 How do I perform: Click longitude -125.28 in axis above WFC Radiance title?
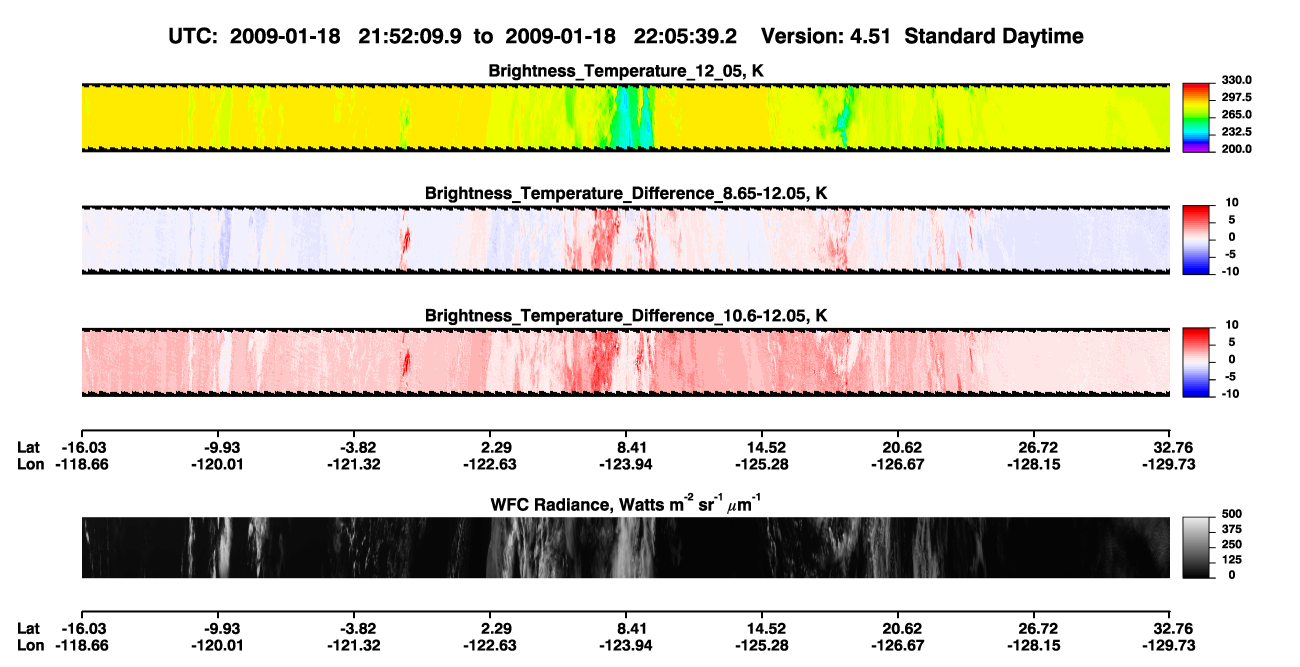tap(761, 464)
